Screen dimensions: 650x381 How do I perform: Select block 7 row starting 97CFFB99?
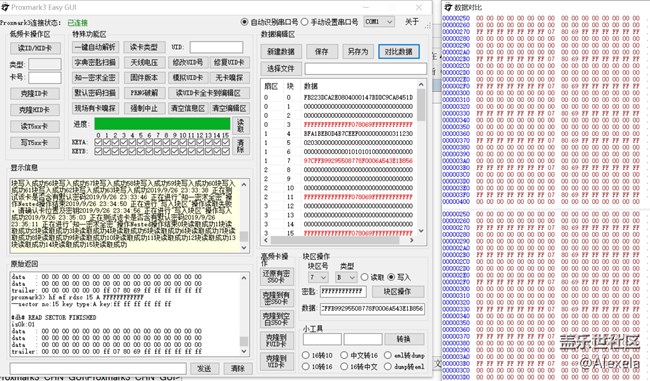[338, 160]
